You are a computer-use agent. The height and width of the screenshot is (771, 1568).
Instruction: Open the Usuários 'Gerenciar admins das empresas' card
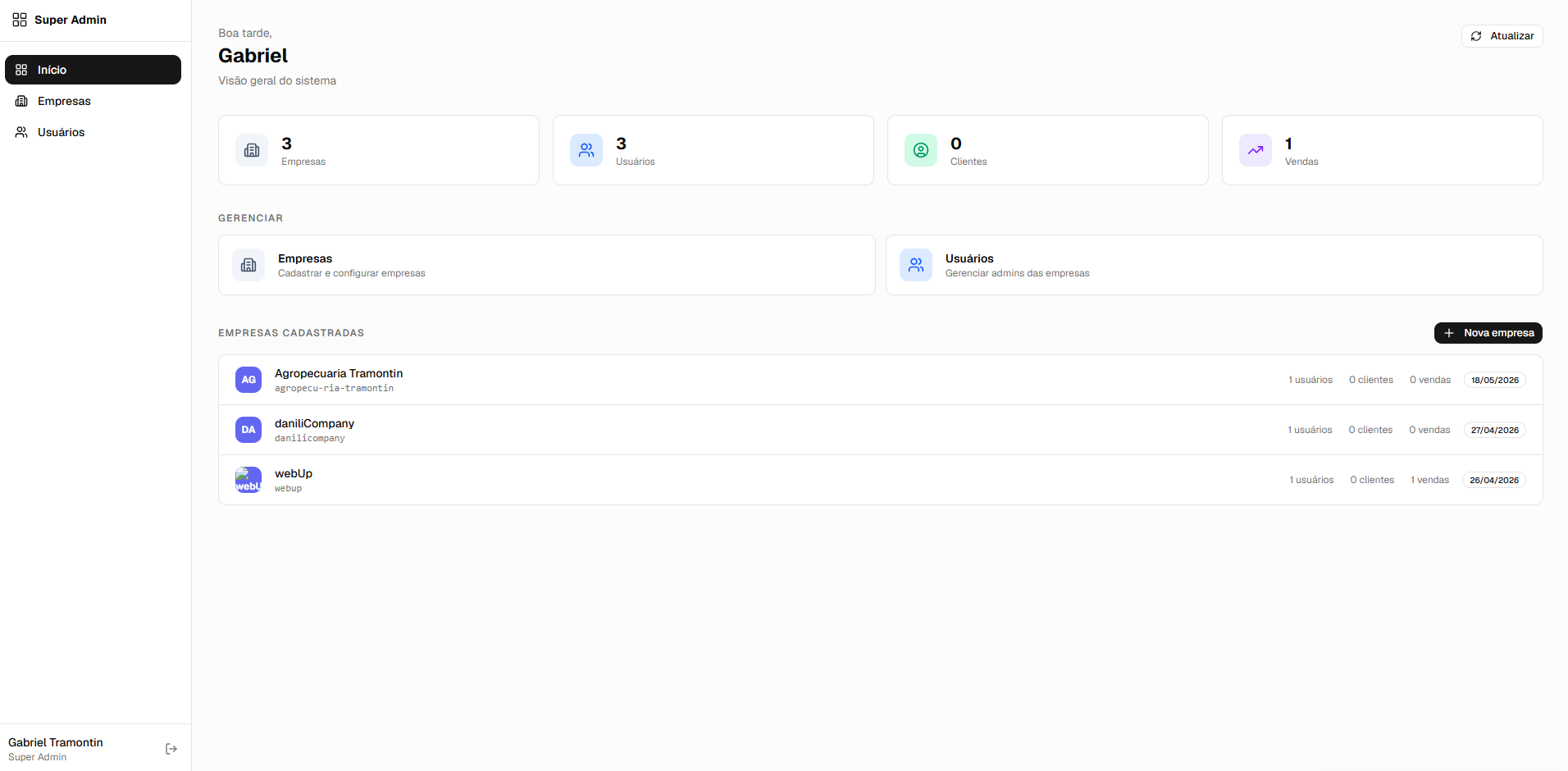[1215, 265]
